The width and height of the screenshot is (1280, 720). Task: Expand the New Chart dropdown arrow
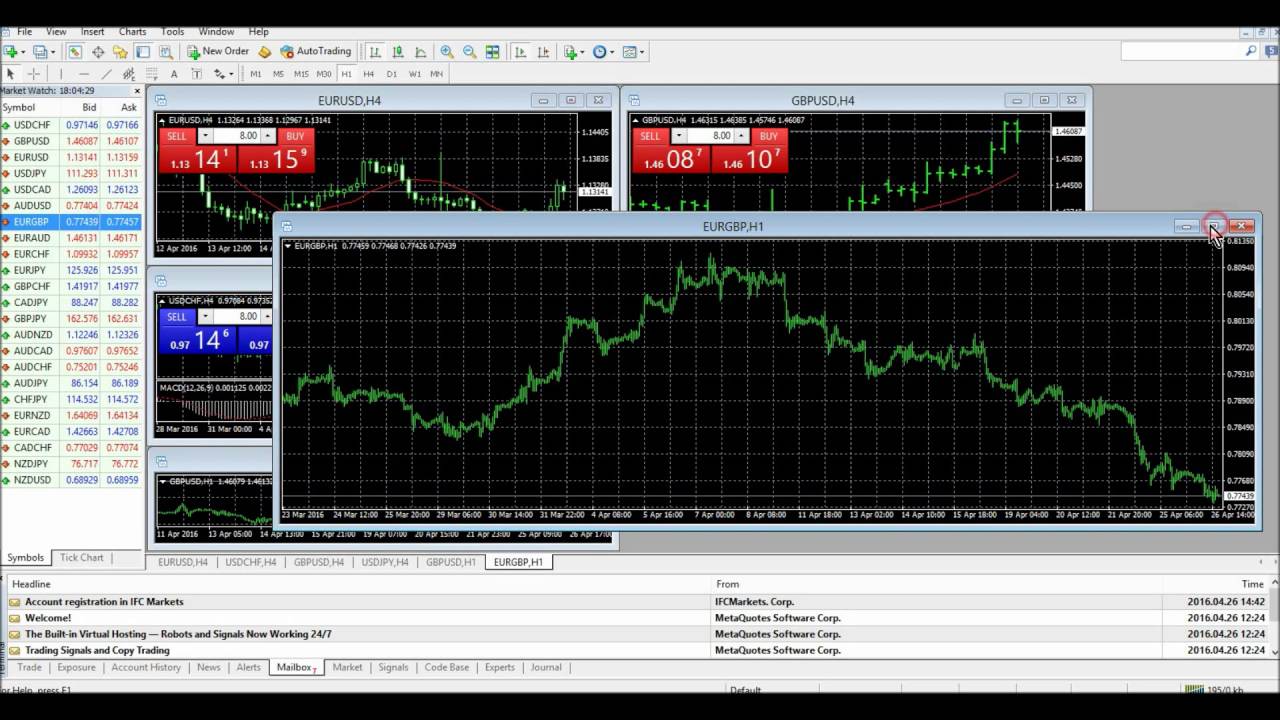coord(23,52)
